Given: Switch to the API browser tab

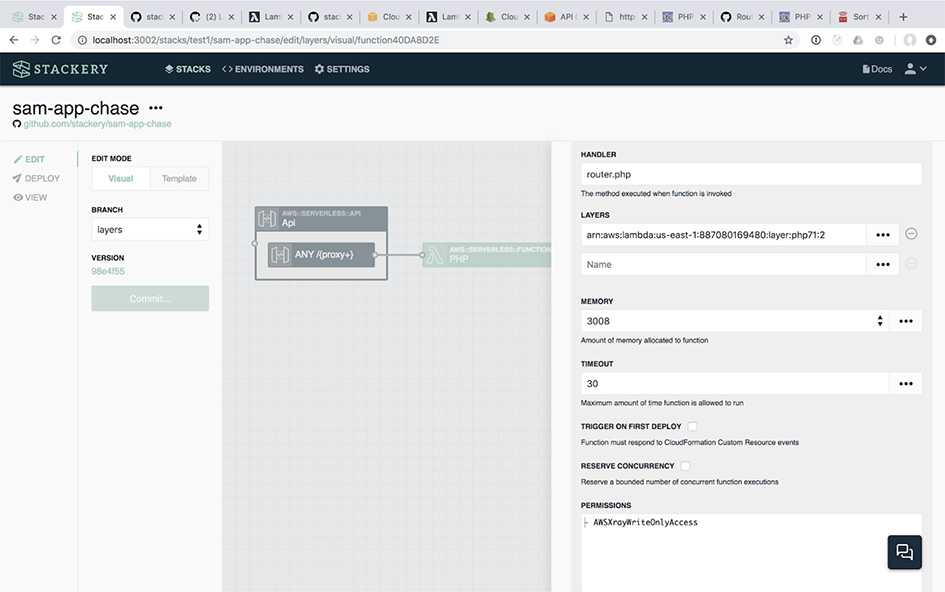Looking at the screenshot, I should 567,17.
